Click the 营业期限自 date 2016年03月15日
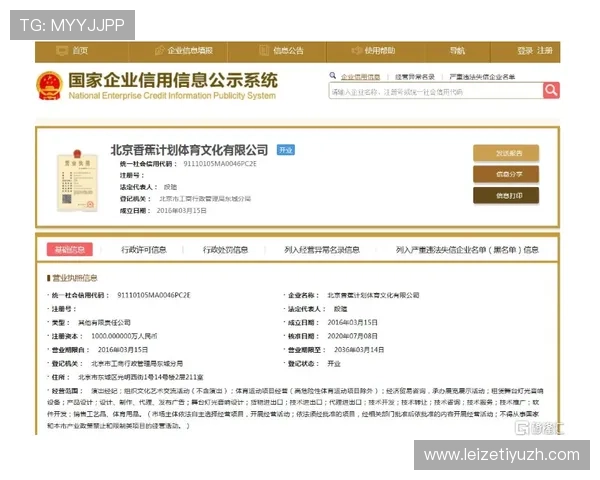This screenshot has width=600, height=480. point(123,350)
